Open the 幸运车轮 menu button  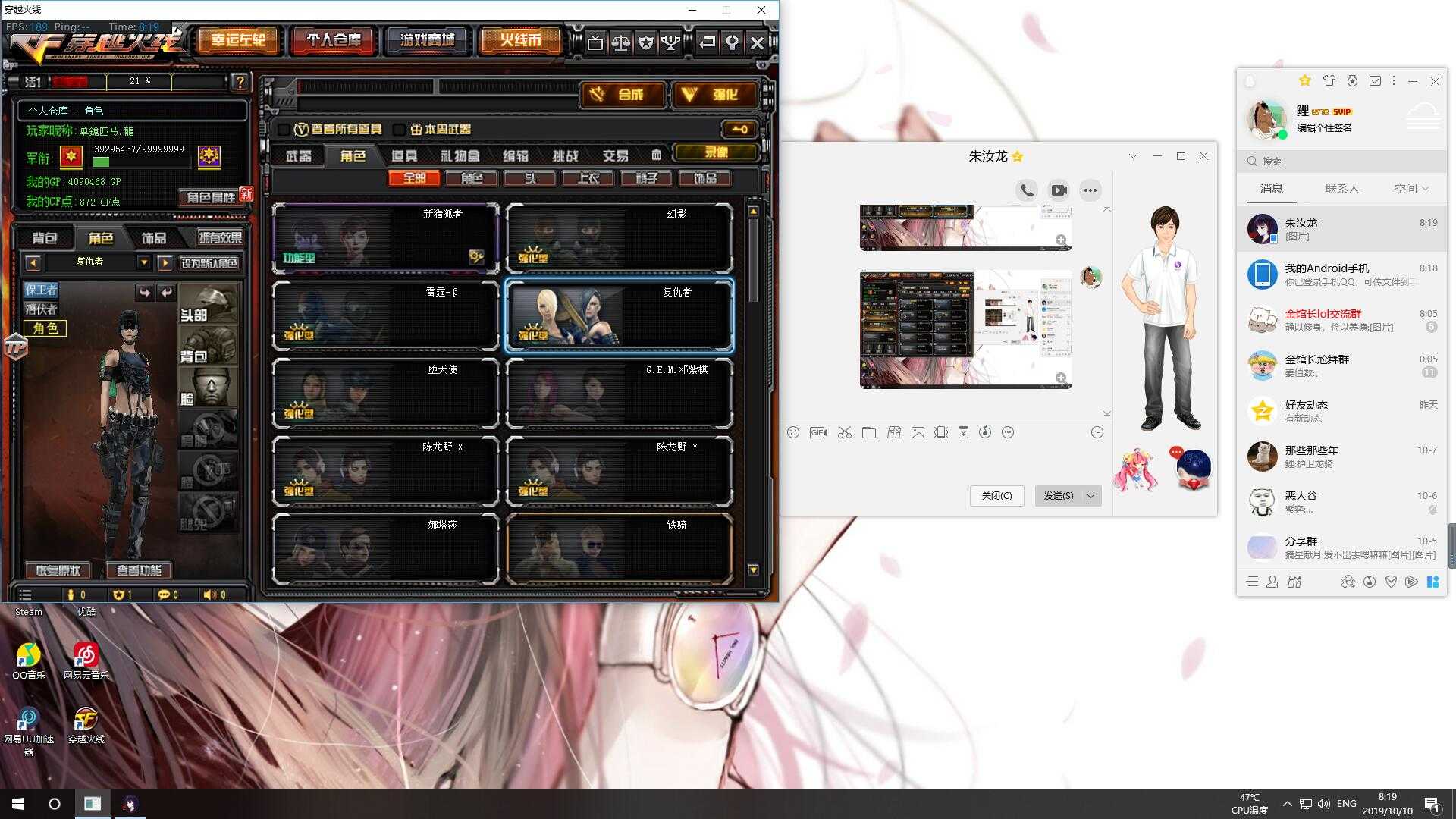pos(239,40)
